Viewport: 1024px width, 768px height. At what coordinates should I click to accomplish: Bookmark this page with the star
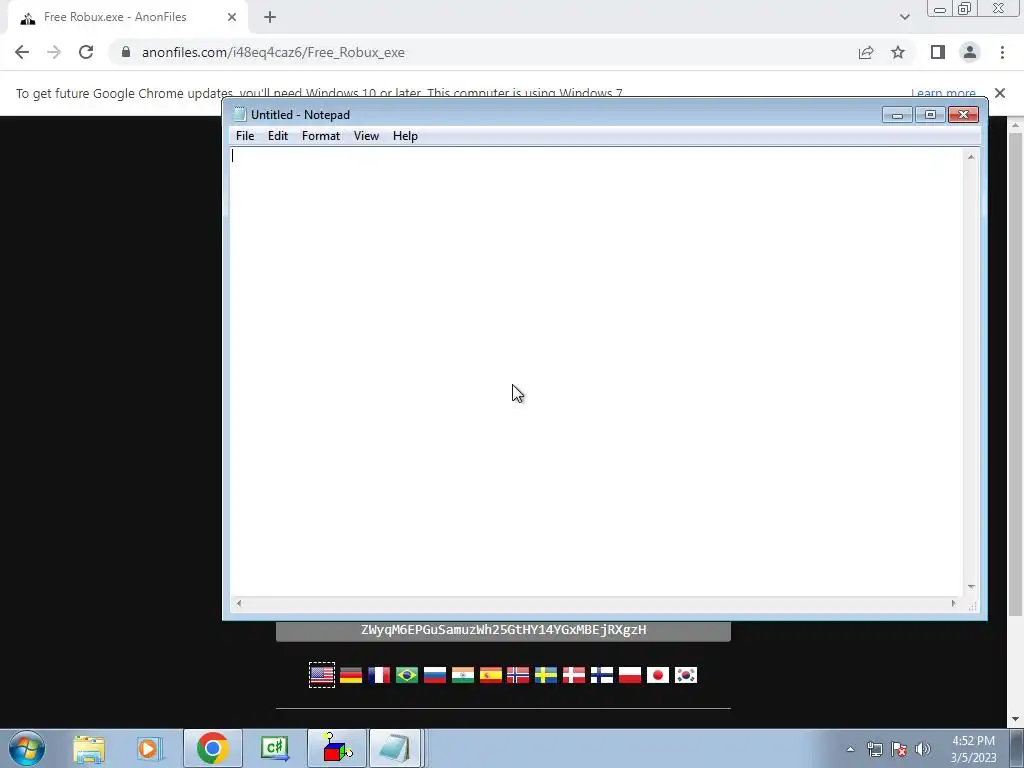(898, 52)
